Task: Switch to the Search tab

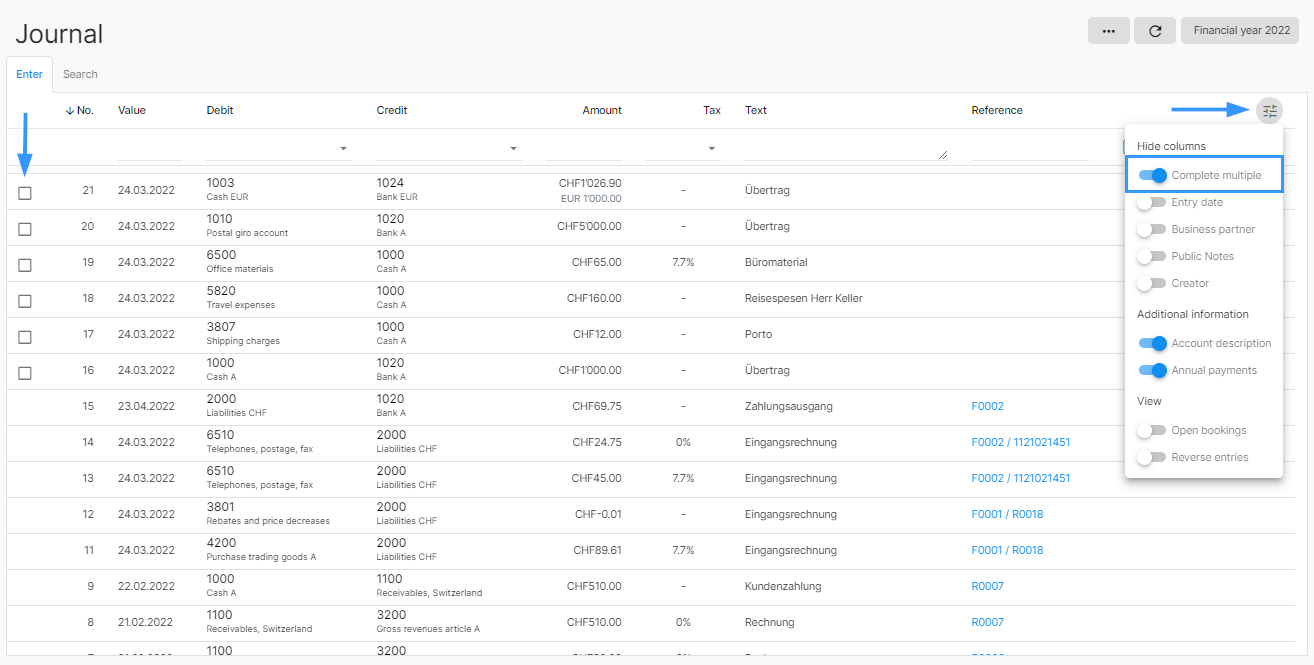Action: [80, 74]
